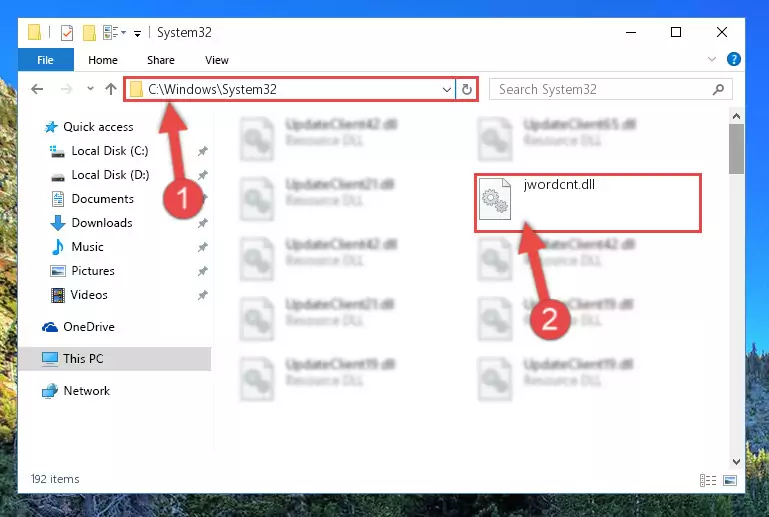Click the New Folder icon in the title bar

point(89,33)
